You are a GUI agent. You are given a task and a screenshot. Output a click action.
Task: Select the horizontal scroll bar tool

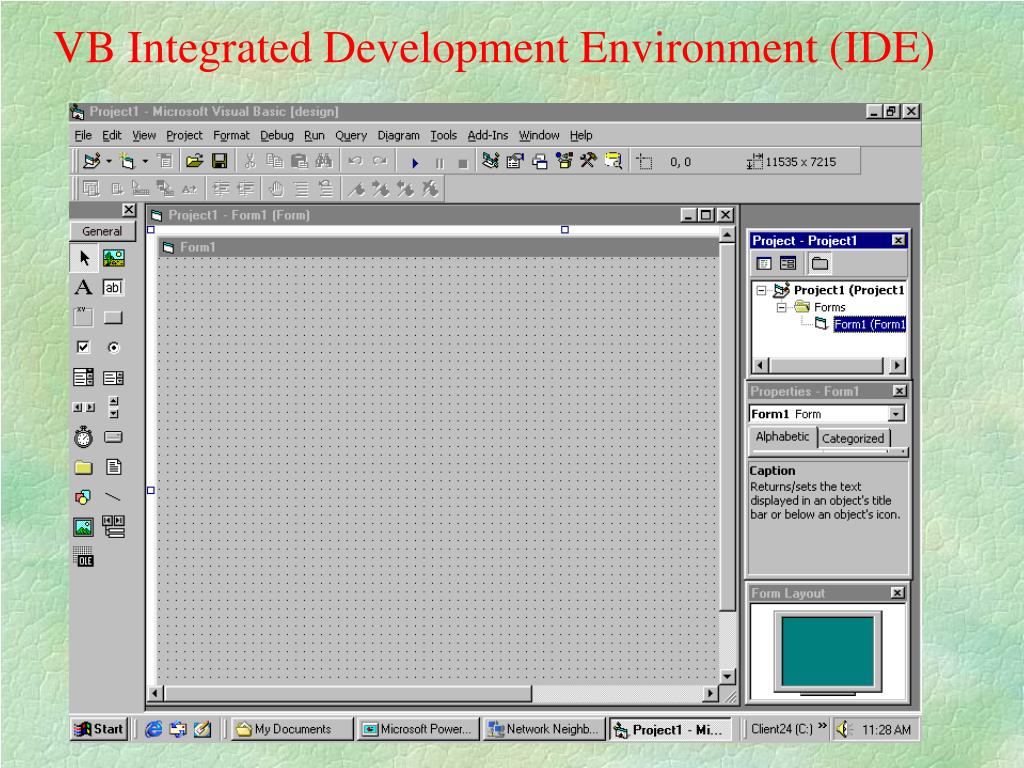84,407
